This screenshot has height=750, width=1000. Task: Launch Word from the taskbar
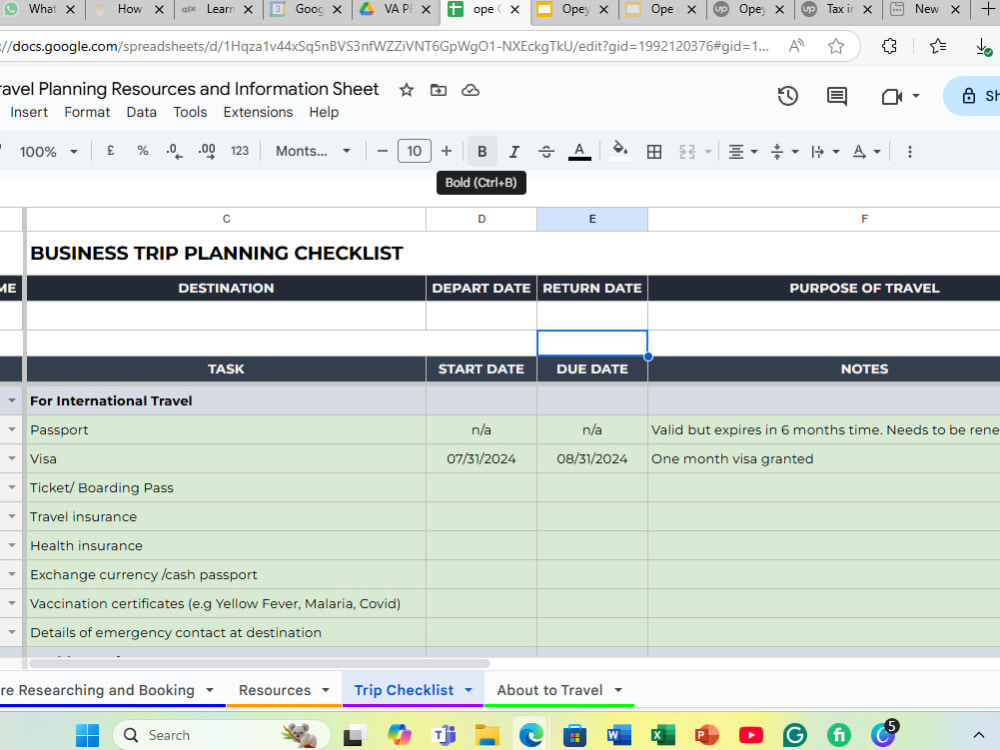click(x=618, y=735)
